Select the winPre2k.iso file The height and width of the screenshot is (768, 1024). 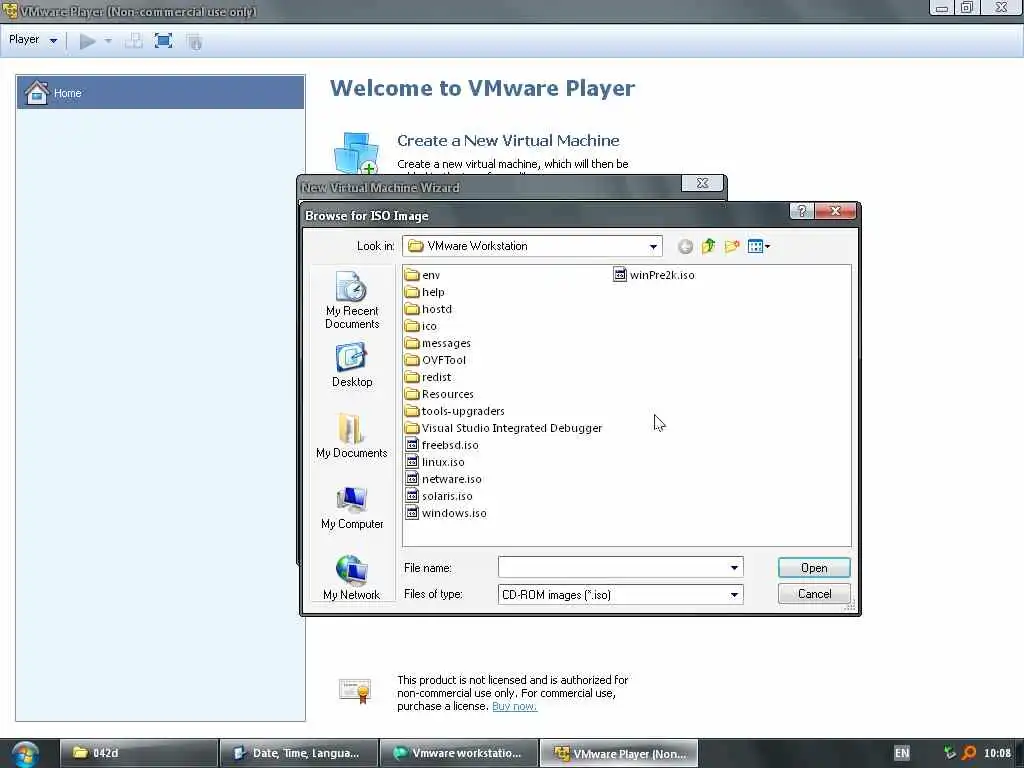654,275
